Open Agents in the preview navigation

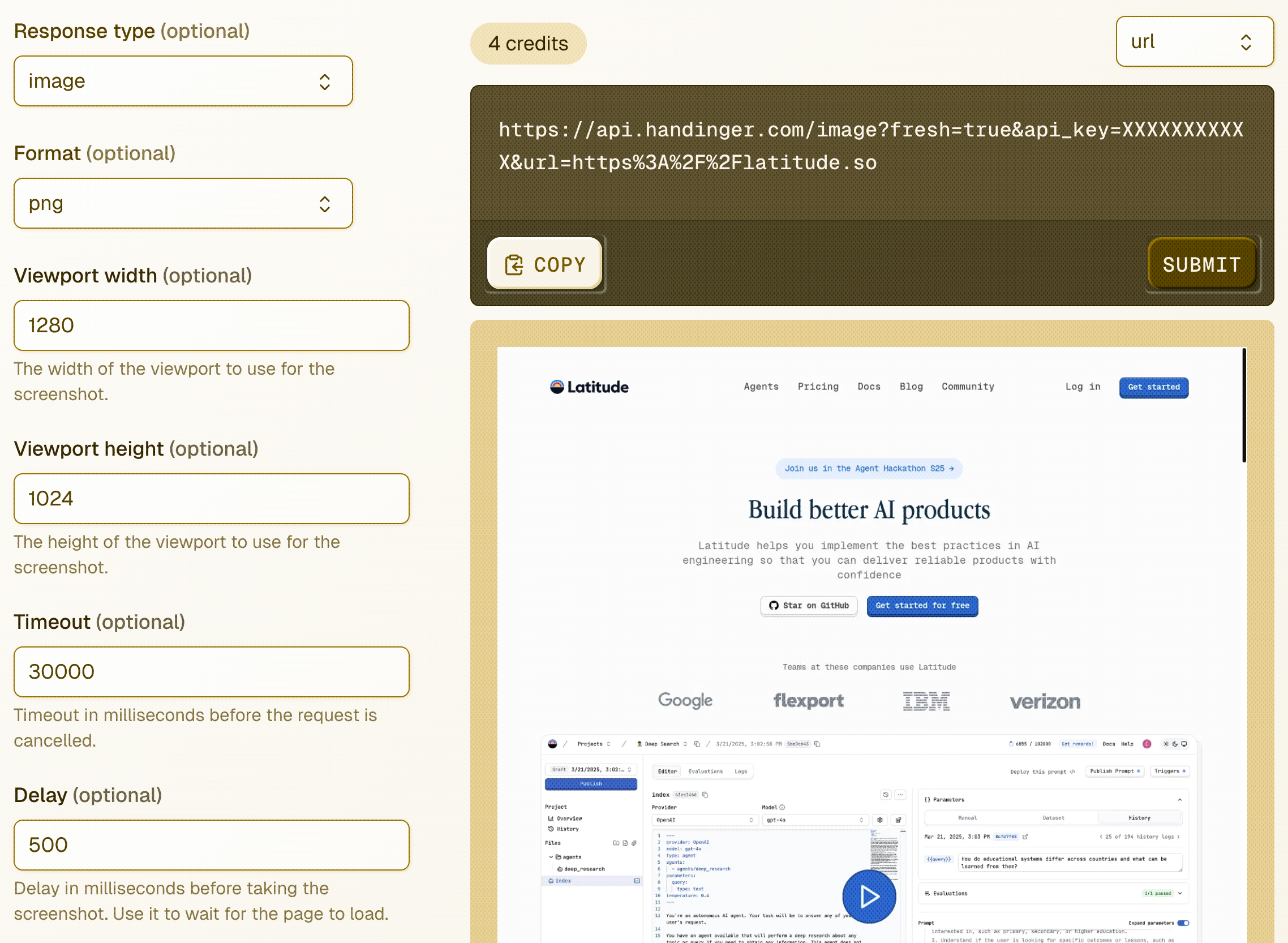point(761,387)
